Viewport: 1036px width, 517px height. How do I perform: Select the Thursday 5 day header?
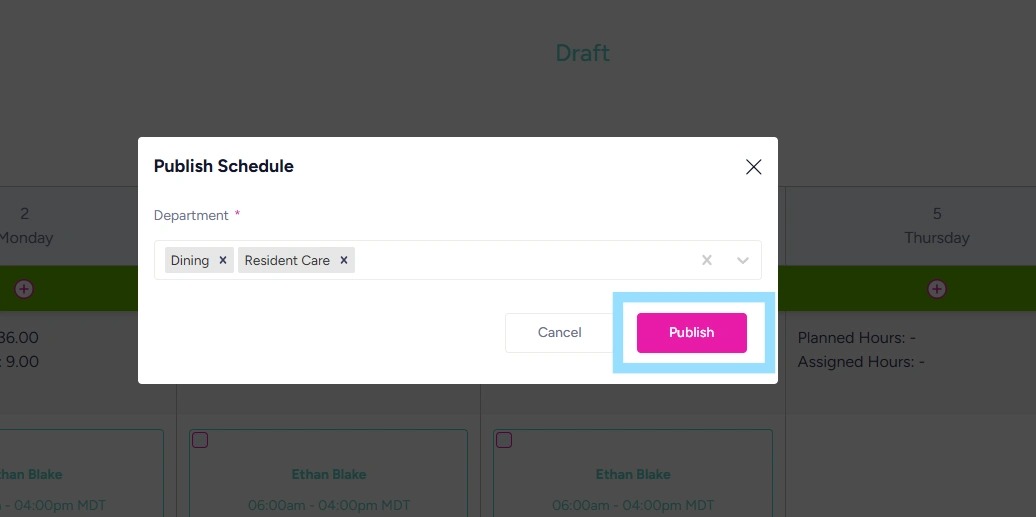936,225
